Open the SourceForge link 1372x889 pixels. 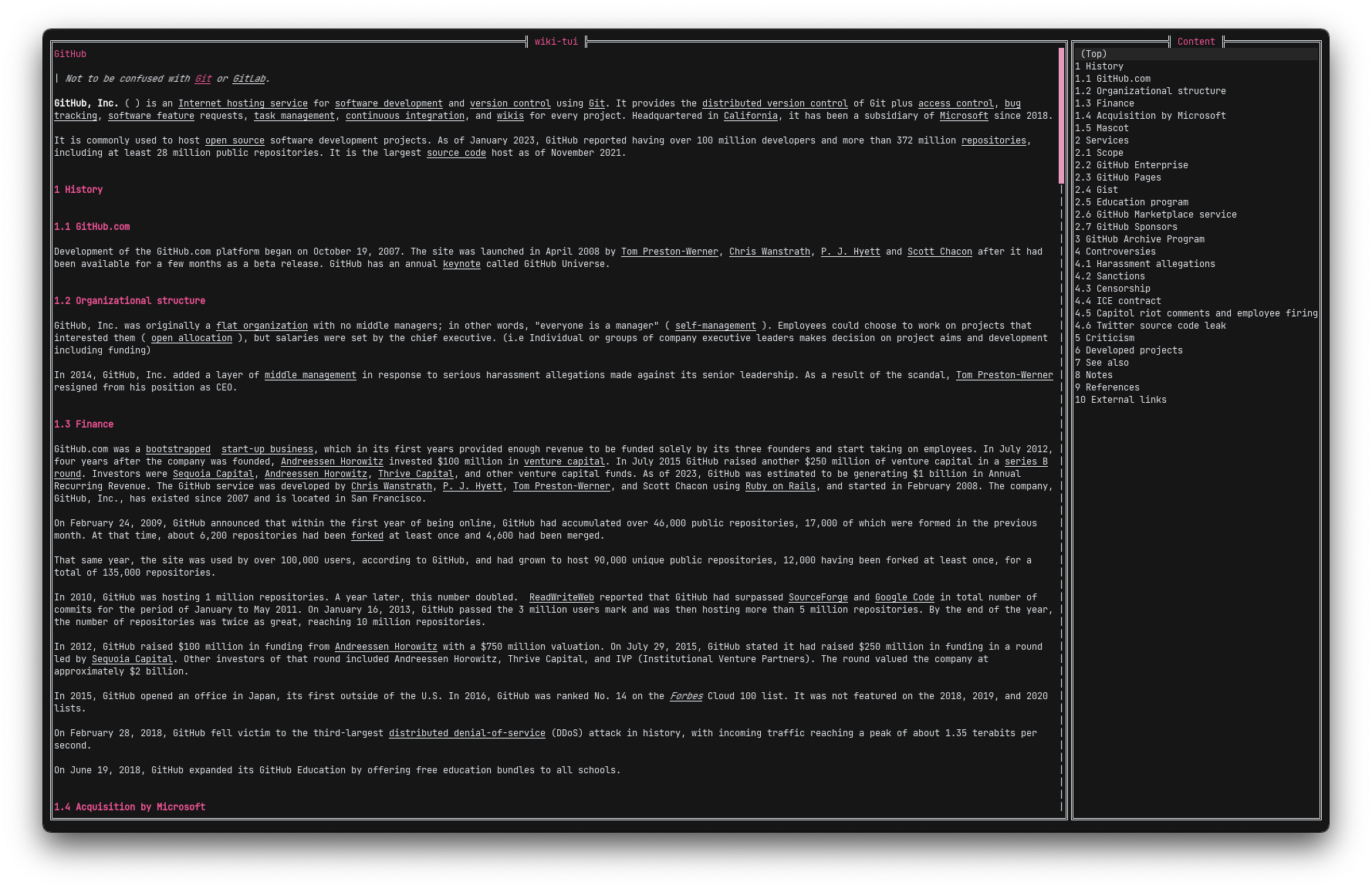click(x=818, y=597)
